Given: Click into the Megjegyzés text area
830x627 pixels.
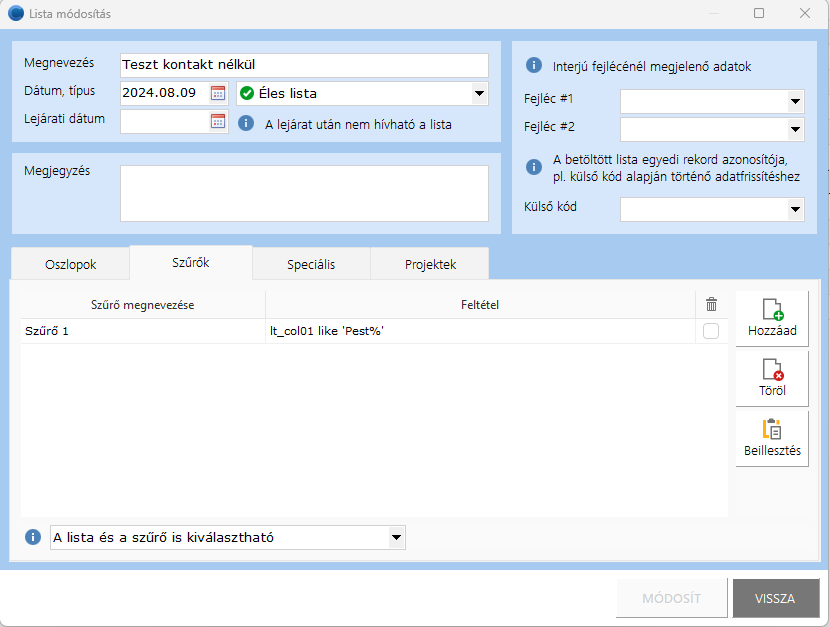Looking at the screenshot, I should pos(304,193).
